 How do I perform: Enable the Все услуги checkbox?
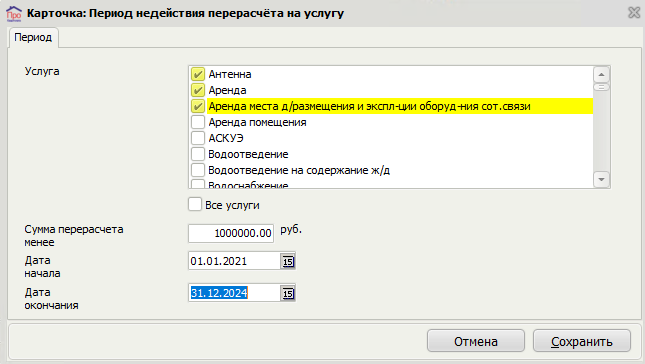(195, 204)
